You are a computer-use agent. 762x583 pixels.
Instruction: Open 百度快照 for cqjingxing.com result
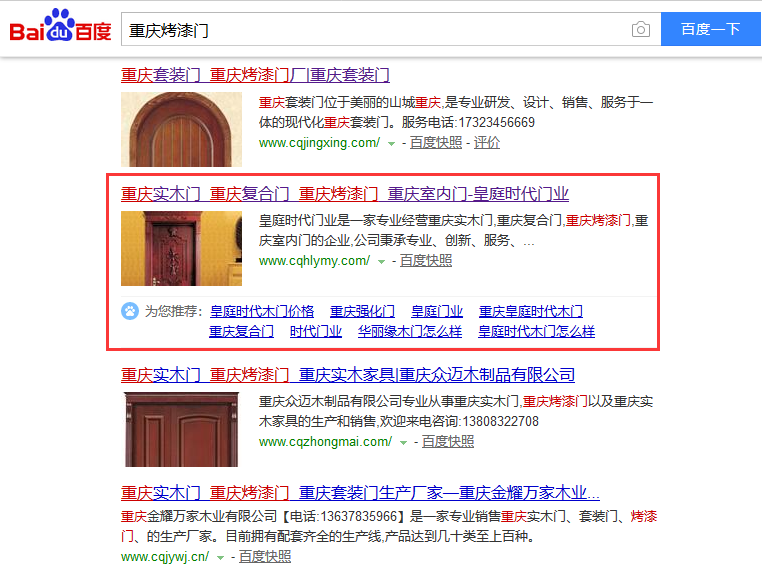coord(435,142)
